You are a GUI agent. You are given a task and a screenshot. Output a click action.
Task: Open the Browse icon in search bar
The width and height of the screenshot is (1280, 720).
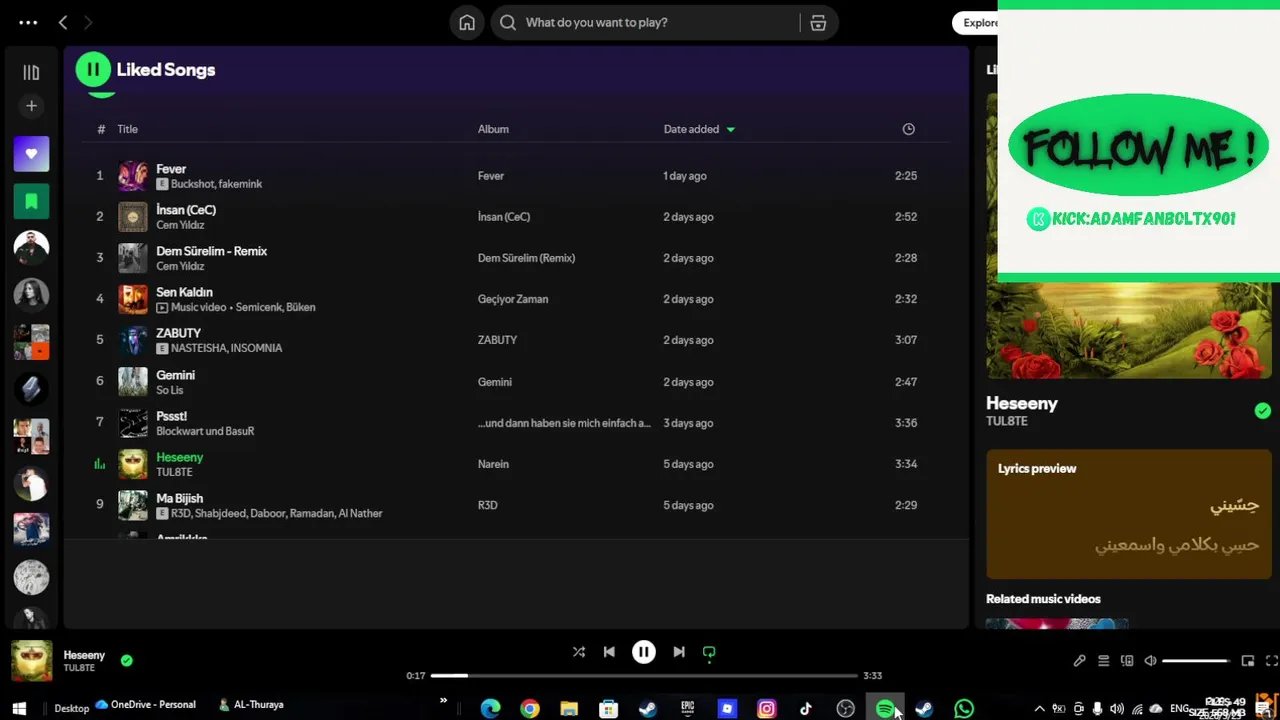tap(818, 22)
